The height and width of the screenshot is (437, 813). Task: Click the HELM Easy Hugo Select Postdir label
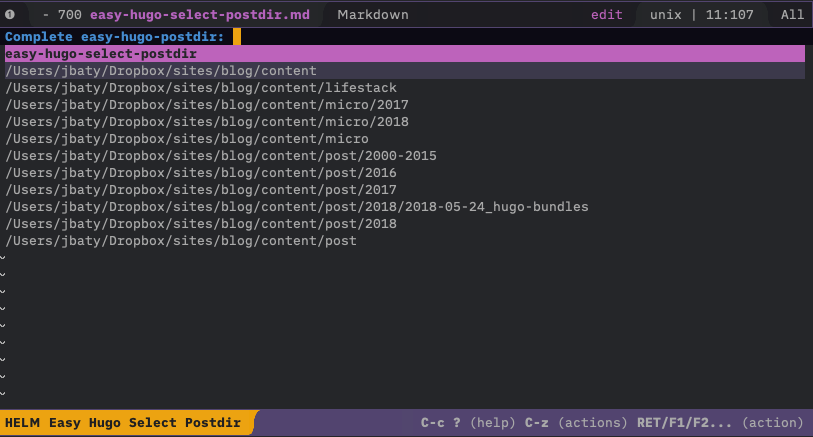click(x=123, y=423)
